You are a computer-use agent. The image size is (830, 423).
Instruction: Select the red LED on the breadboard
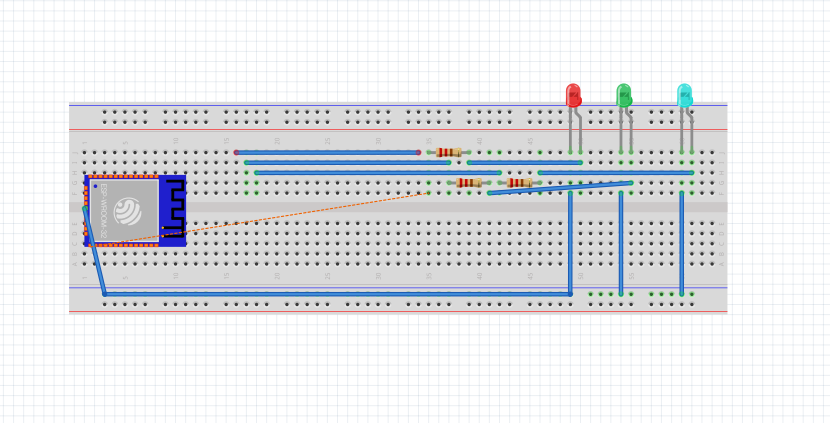click(573, 96)
